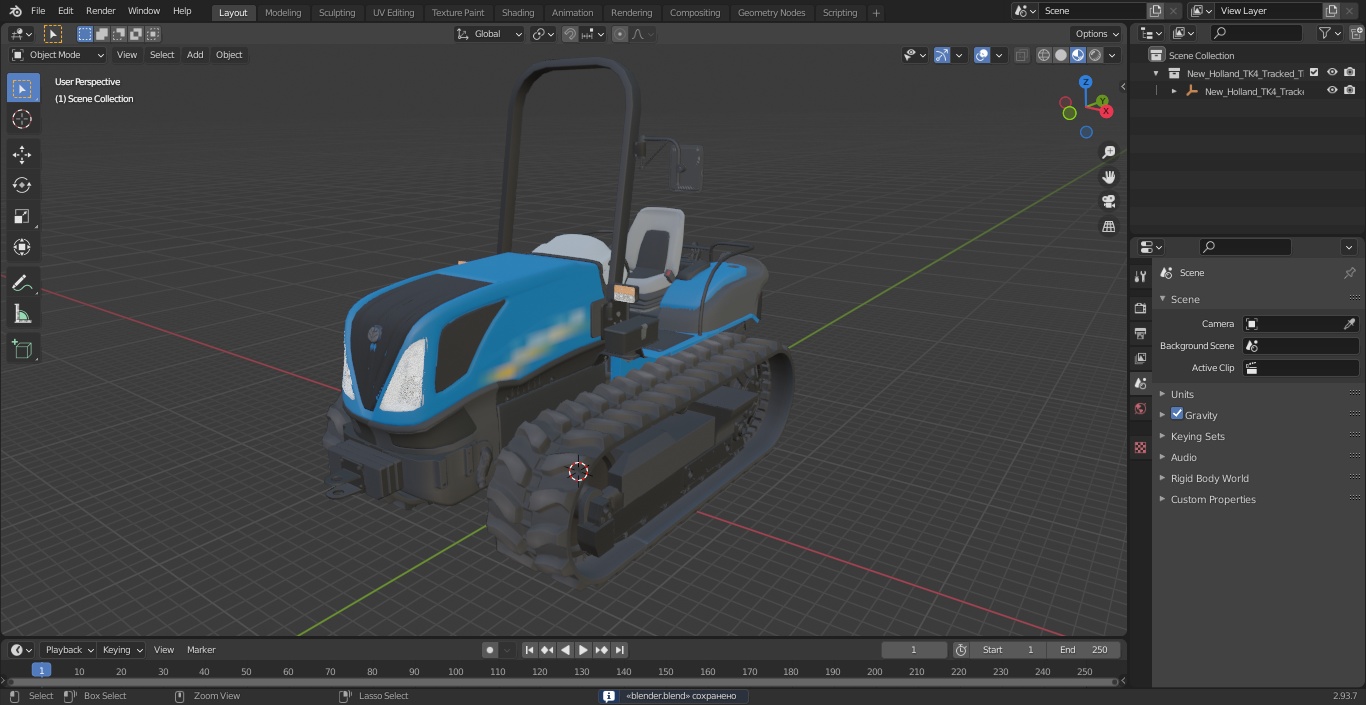Disable rendering of New_Holland collection camera icon
Image resolution: width=1366 pixels, height=705 pixels.
point(1350,73)
